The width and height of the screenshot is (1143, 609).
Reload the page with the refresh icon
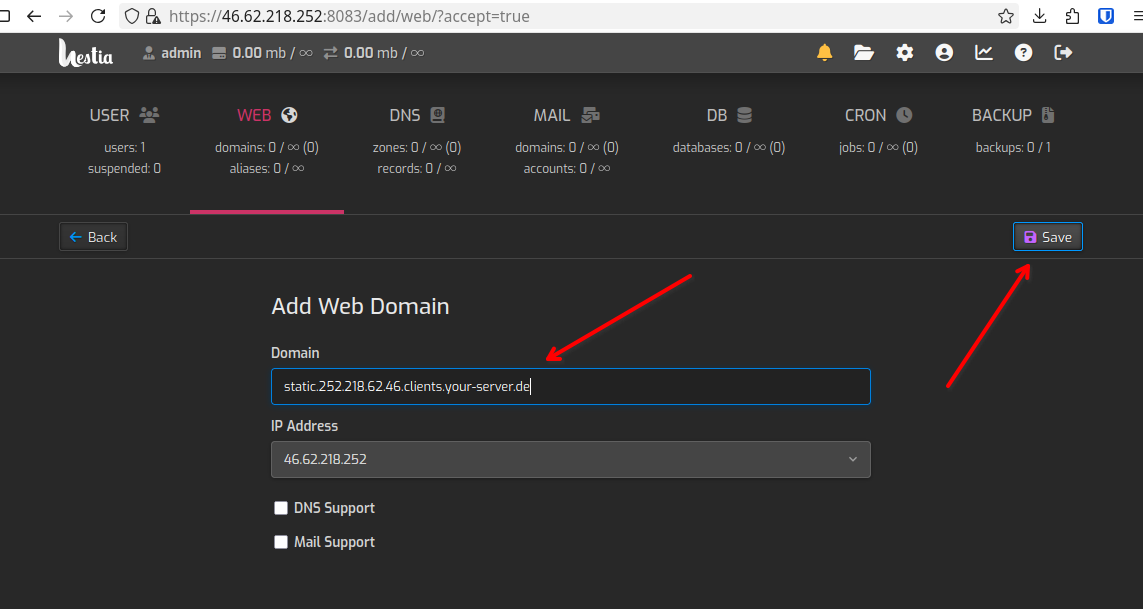(x=97, y=16)
